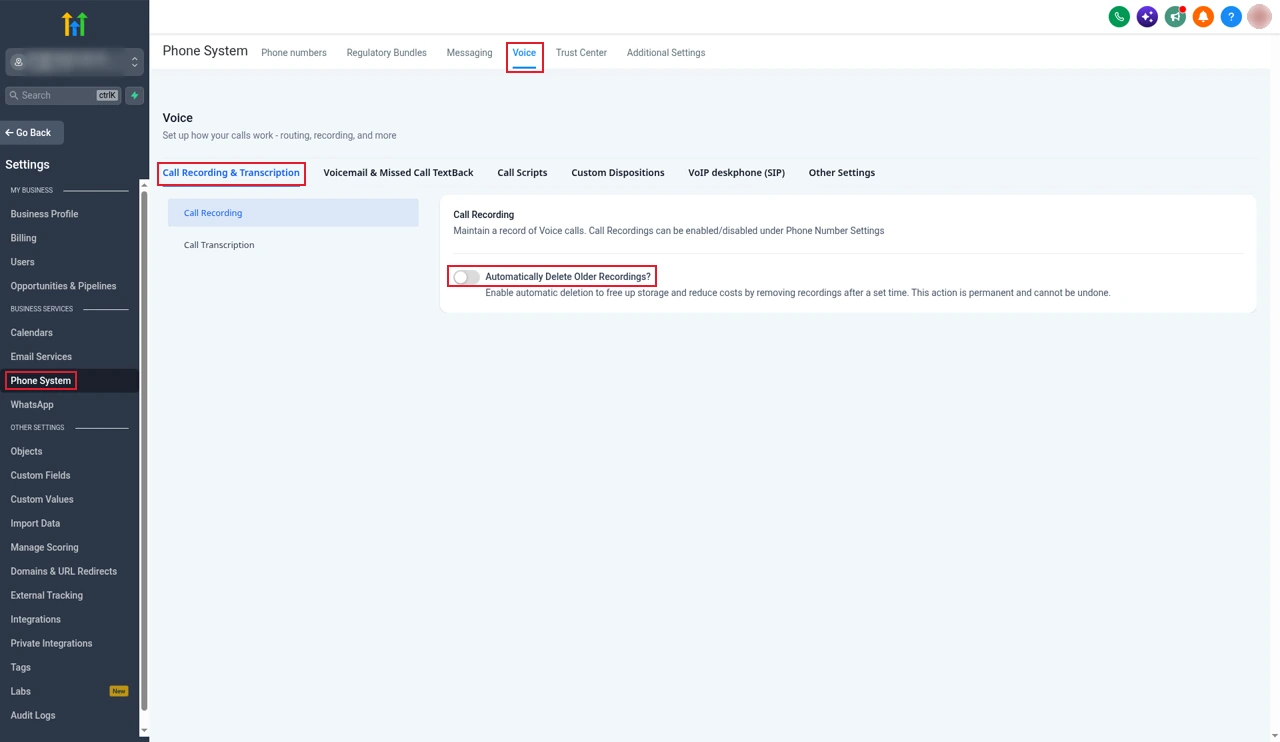The height and width of the screenshot is (742, 1280).
Task: Open the Other Settings tab
Action: point(842,173)
